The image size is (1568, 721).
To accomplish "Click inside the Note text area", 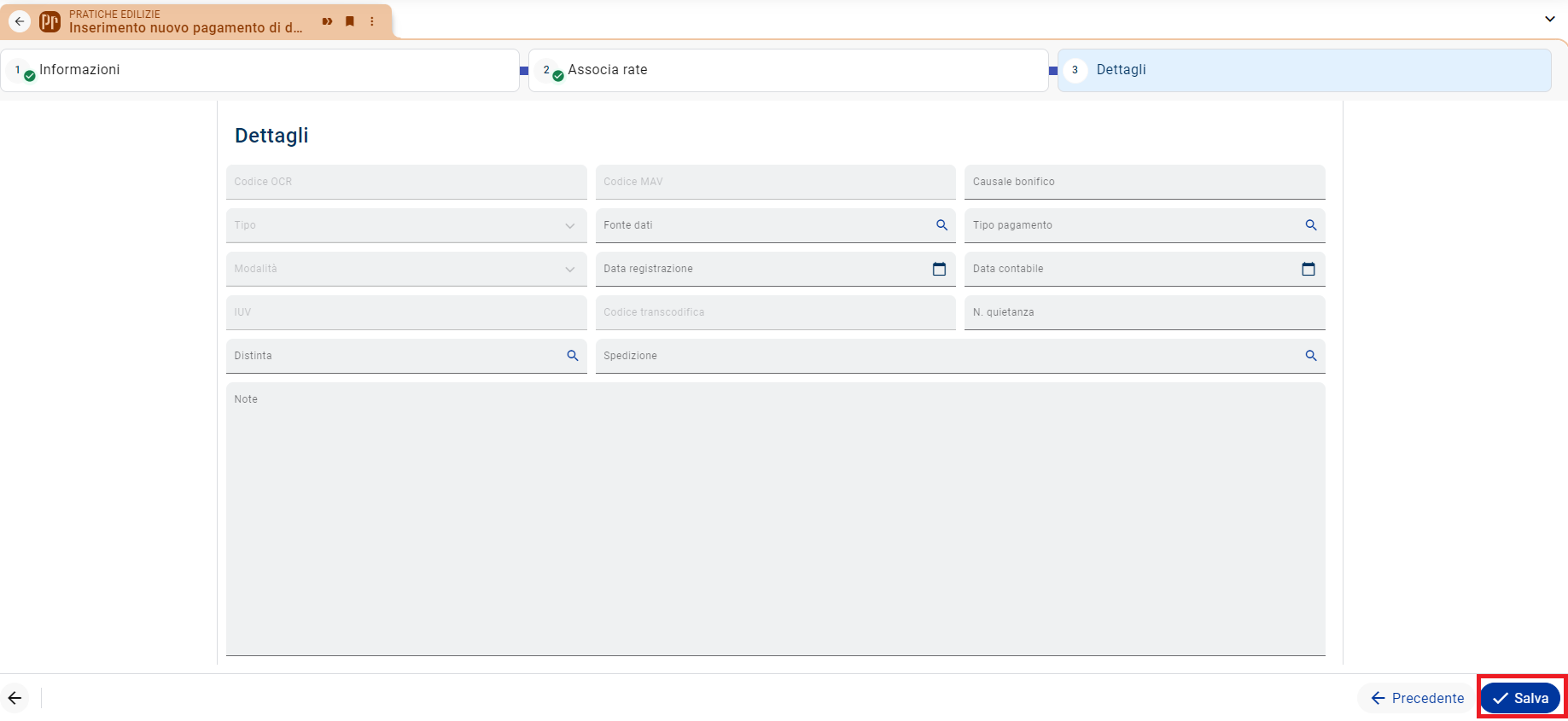I will click(775, 519).
